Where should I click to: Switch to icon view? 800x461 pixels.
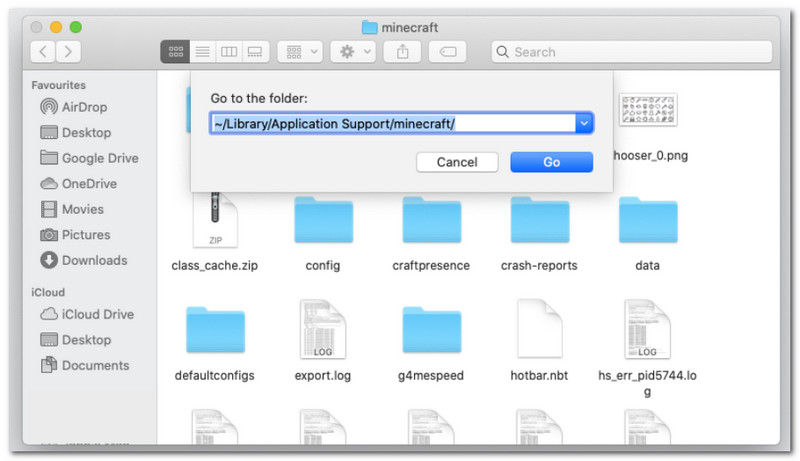click(176, 52)
